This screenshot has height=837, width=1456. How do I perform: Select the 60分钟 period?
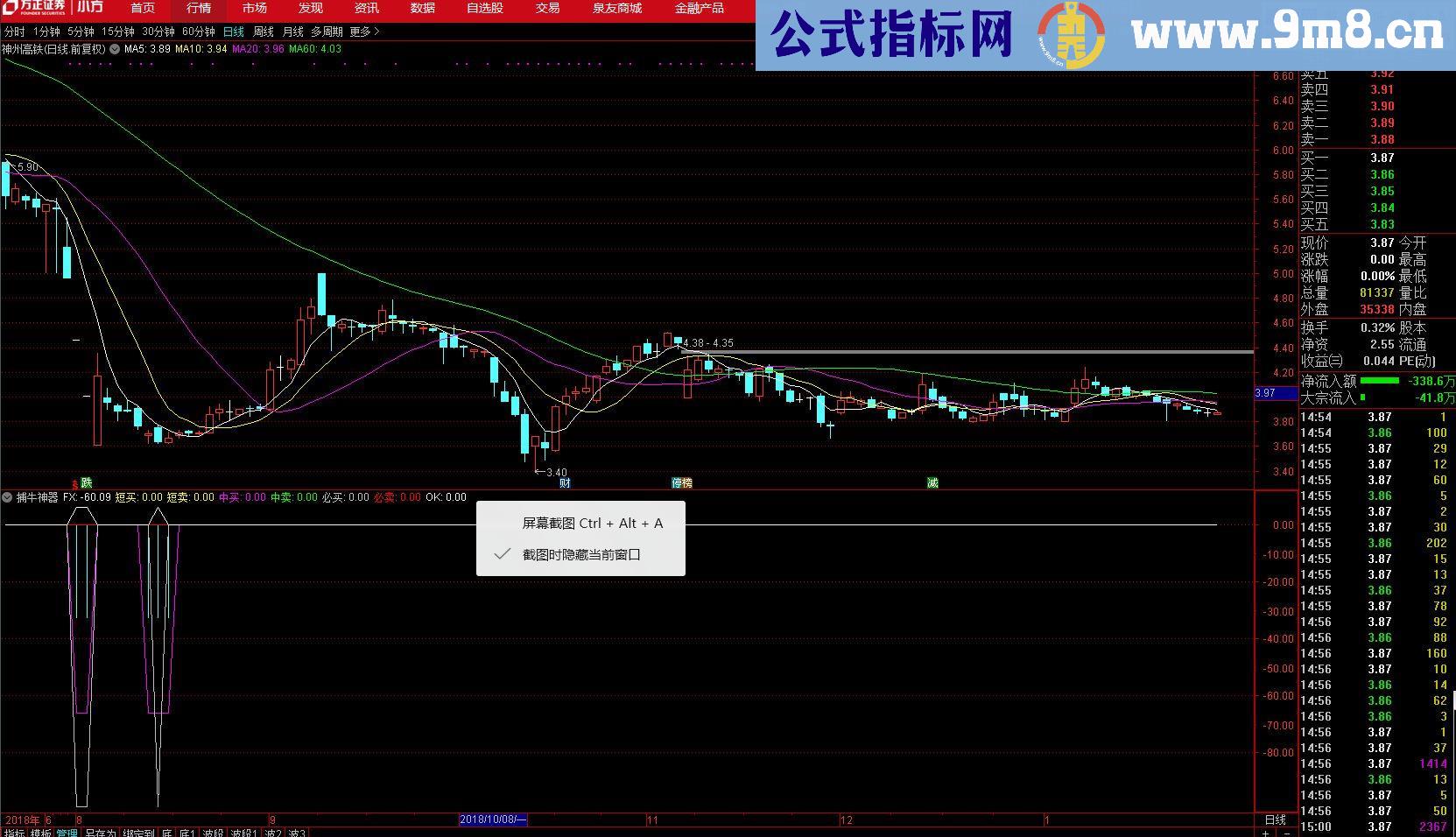click(199, 32)
